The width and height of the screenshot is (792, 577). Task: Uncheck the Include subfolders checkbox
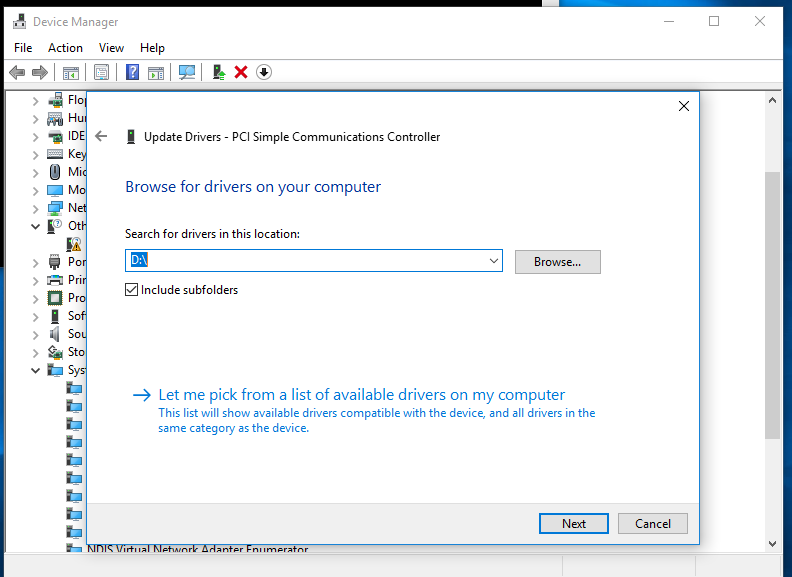point(132,290)
